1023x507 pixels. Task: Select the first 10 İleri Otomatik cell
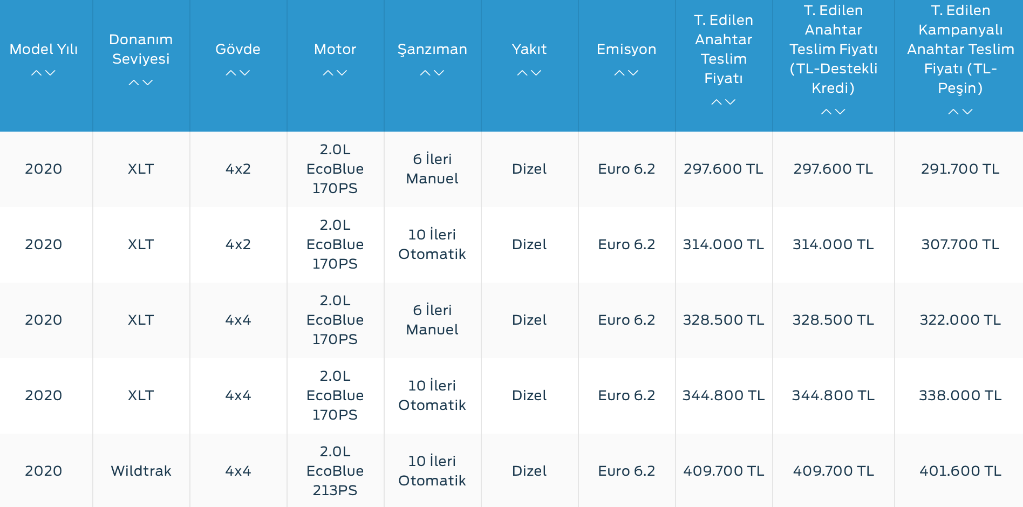[432, 245]
